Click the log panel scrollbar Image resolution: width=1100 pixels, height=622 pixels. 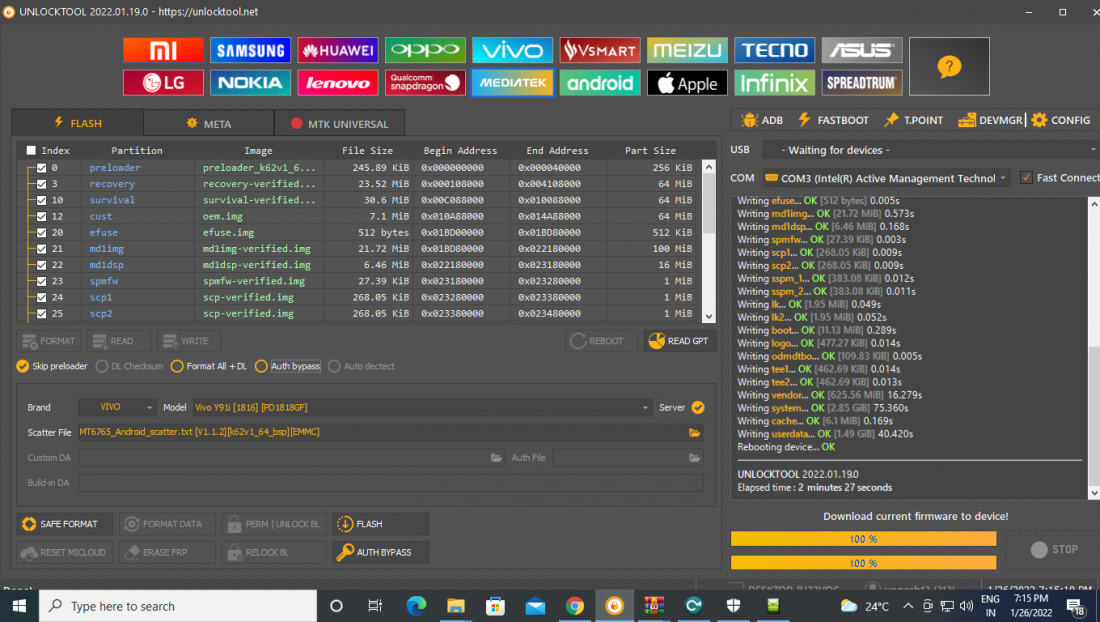pos(1094,349)
